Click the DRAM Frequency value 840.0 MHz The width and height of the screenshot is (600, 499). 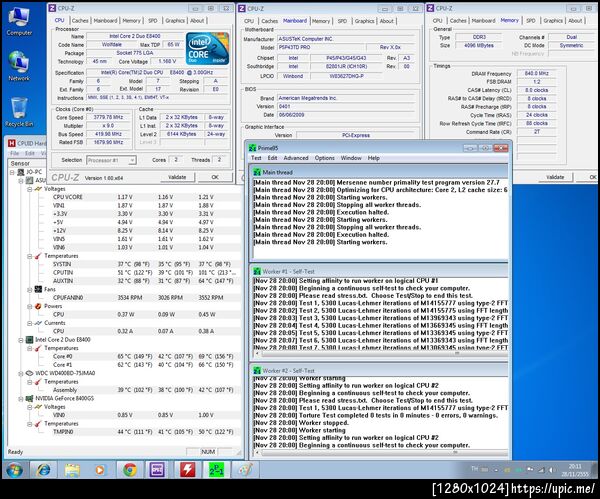536,73
